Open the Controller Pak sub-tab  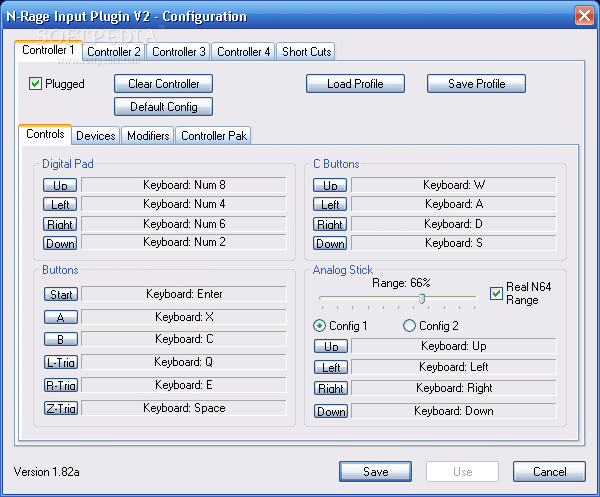[214, 135]
